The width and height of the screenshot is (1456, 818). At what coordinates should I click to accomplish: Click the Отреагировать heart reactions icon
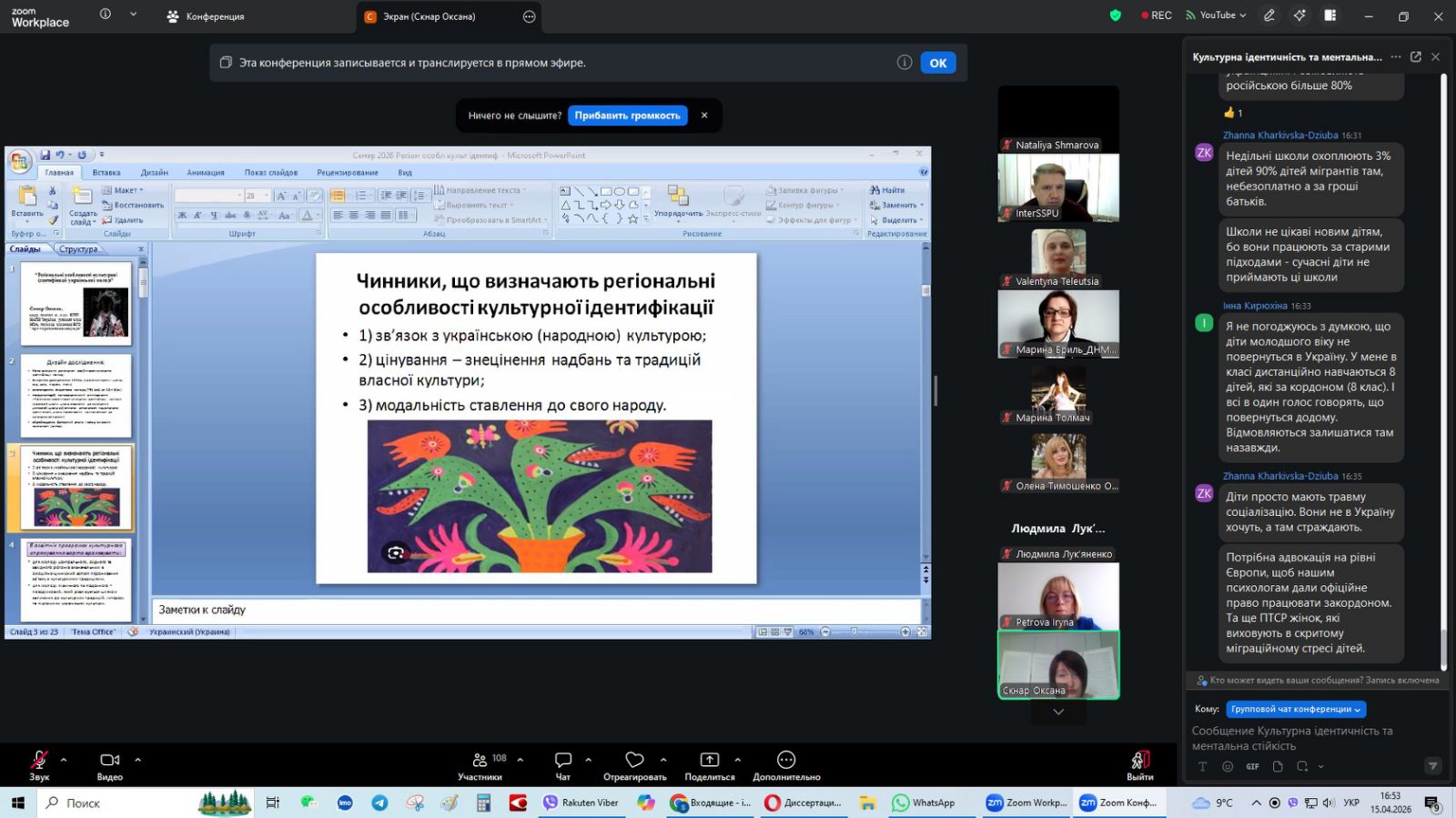point(634,760)
